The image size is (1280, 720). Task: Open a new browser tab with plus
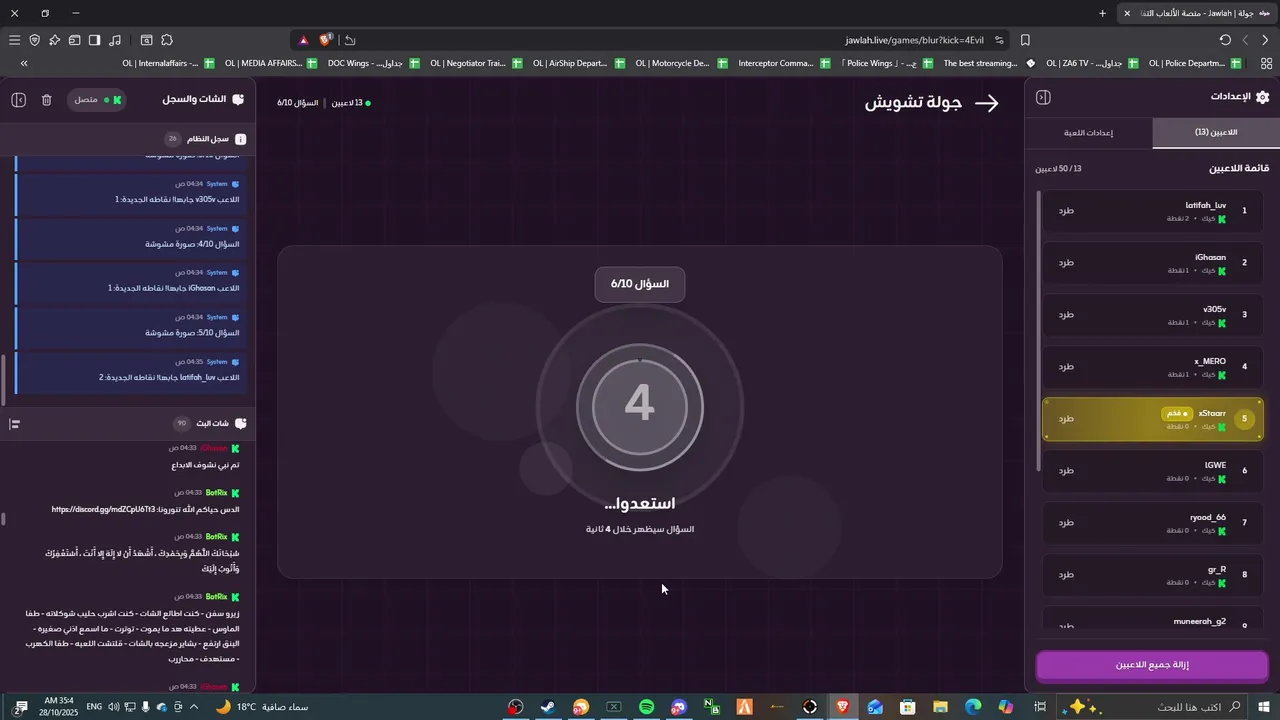[x=1102, y=13]
